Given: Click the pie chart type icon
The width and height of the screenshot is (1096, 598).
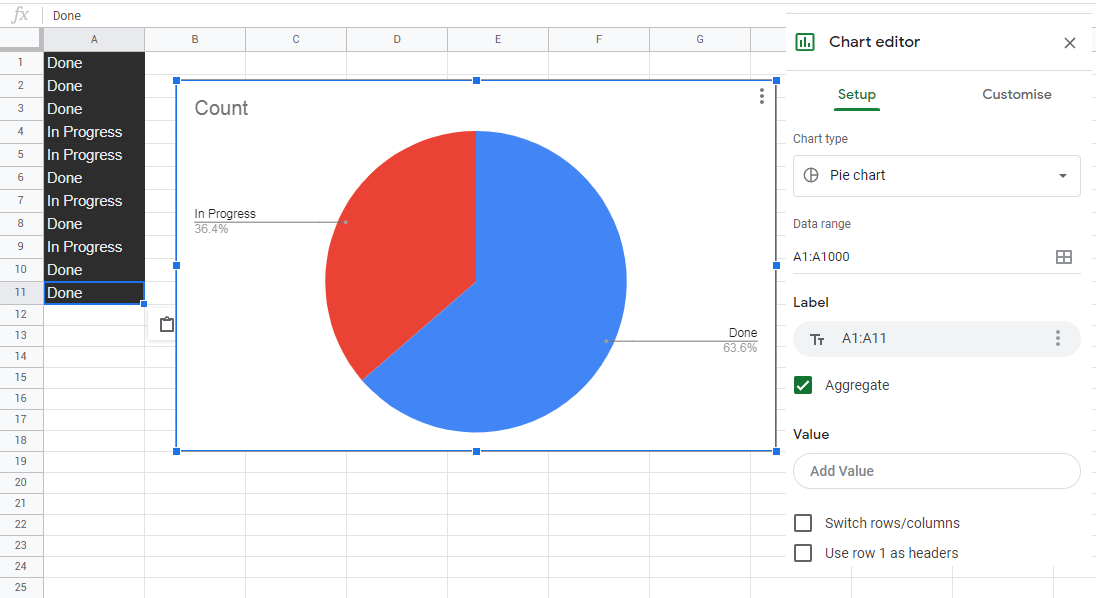Looking at the screenshot, I should 811,175.
